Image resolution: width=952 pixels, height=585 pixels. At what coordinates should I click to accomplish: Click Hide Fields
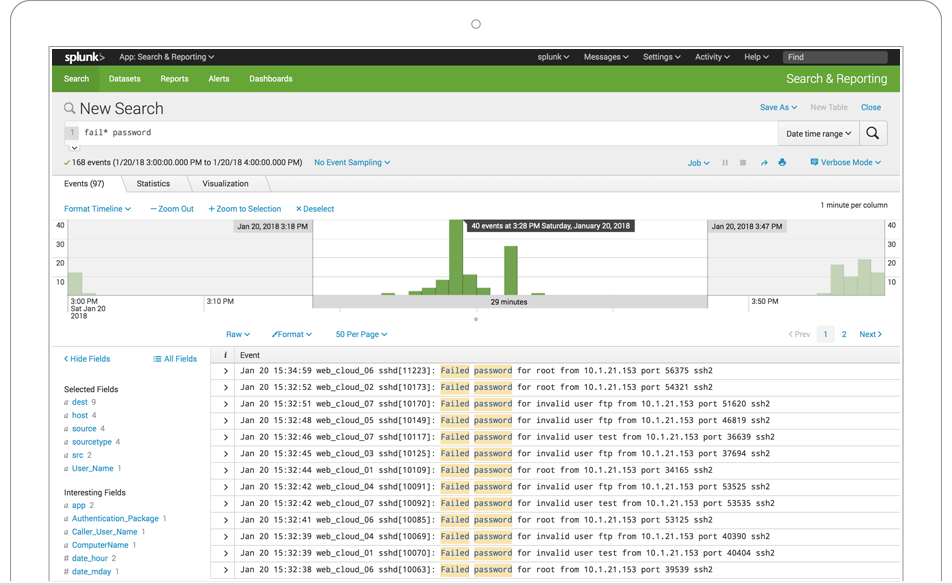[x=87, y=359]
